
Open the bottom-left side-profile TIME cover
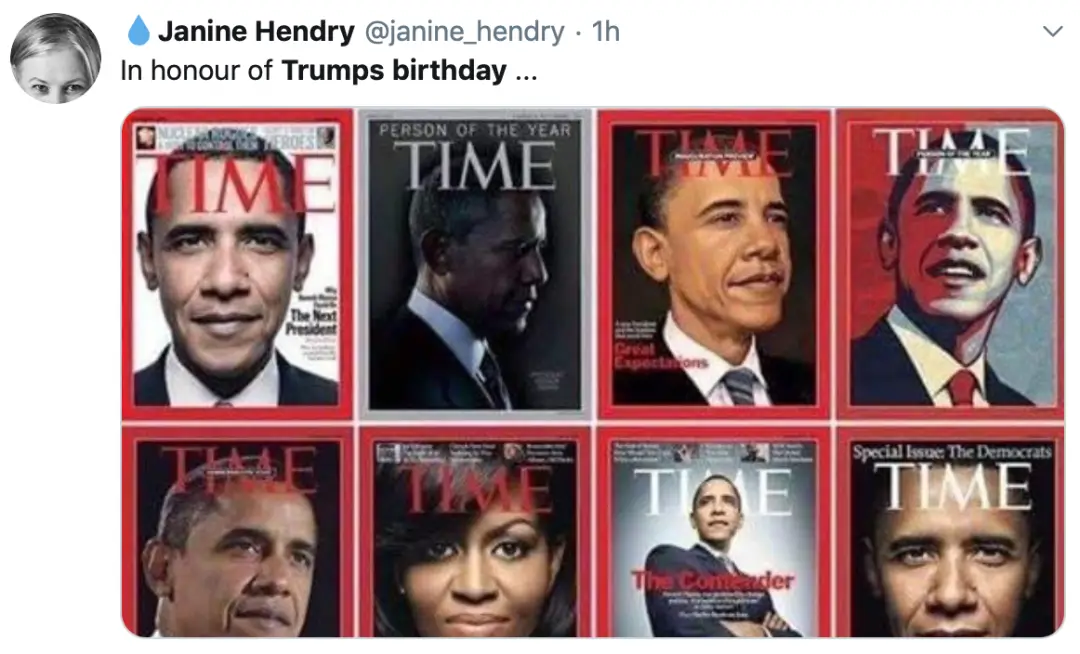click(238, 531)
